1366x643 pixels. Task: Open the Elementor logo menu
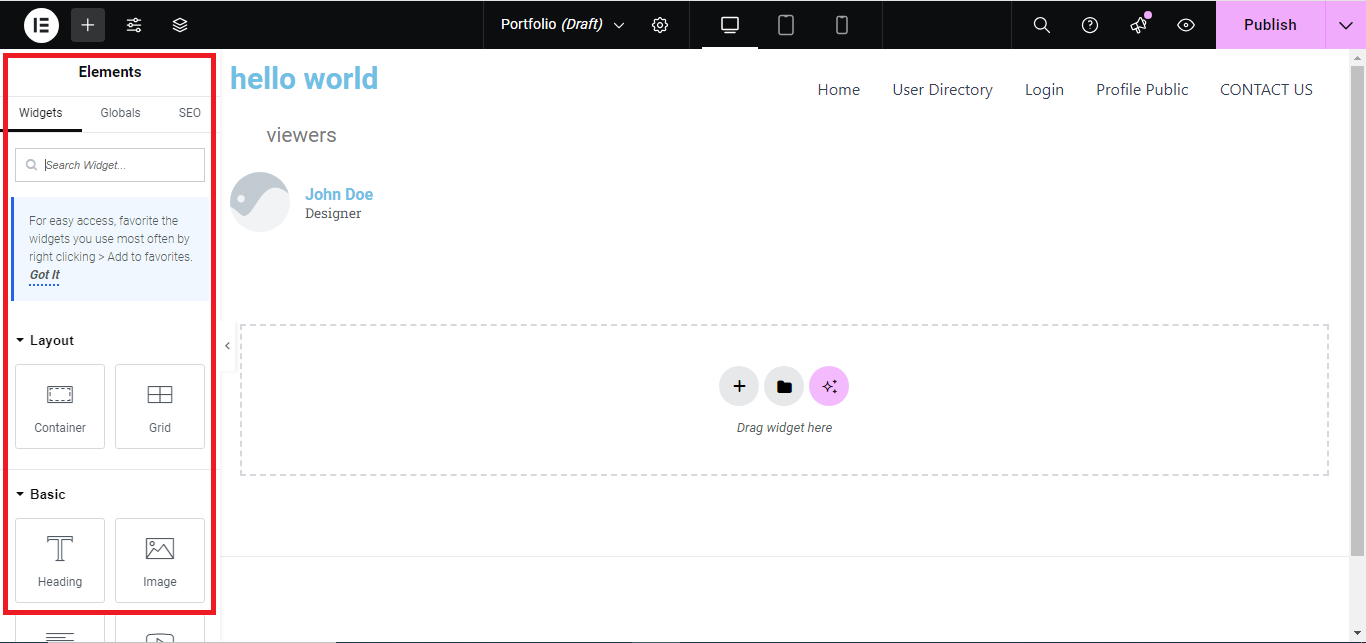[41, 25]
